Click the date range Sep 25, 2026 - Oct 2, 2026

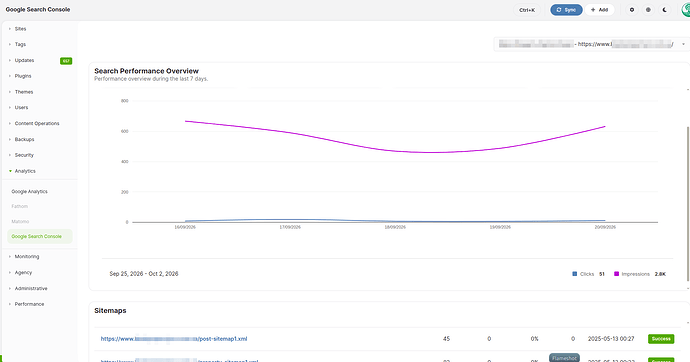click(x=144, y=274)
